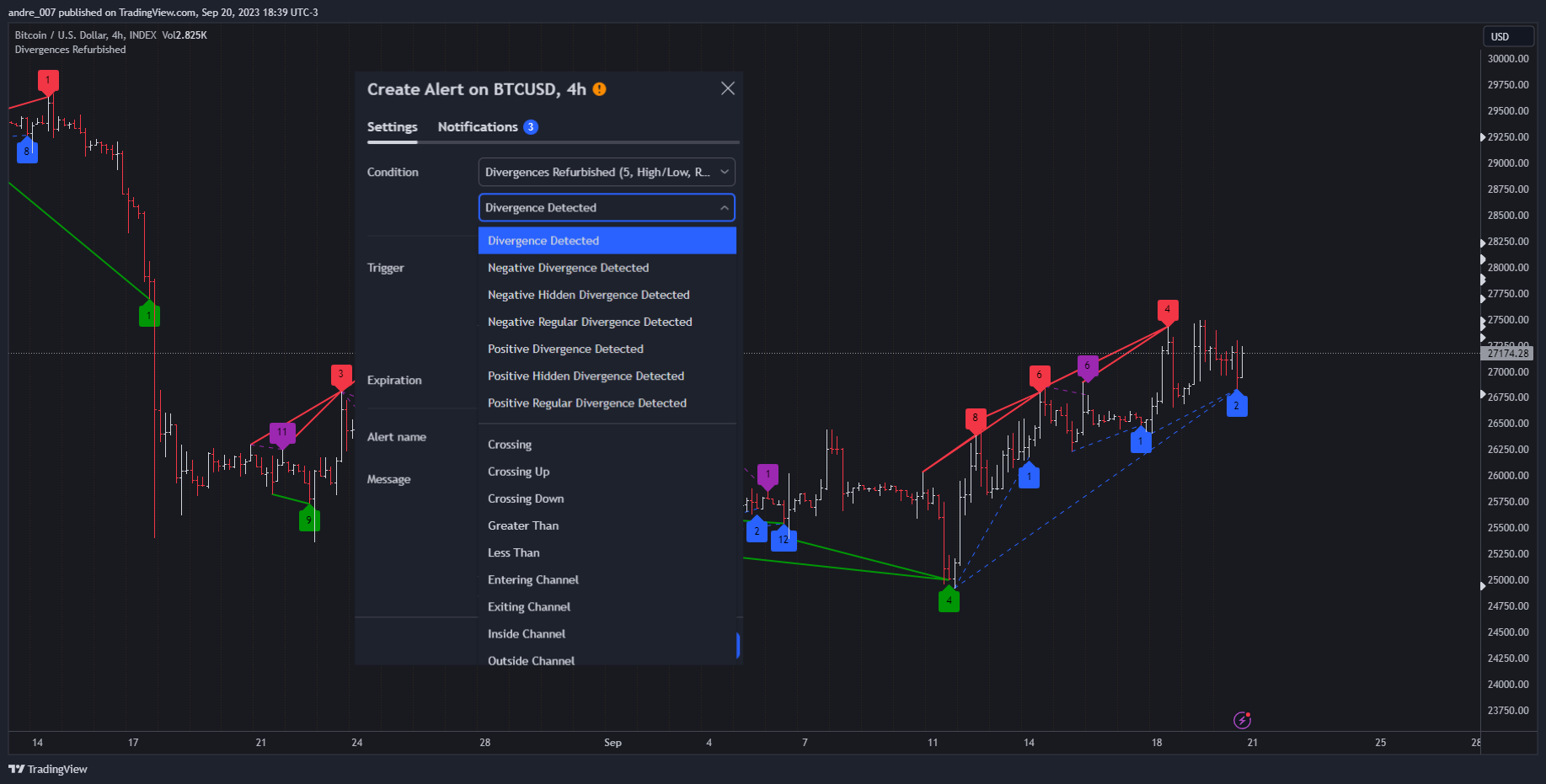Click the Sep date label on time axis
This screenshot has width=1546, height=784.
click(x=613, y=743)
